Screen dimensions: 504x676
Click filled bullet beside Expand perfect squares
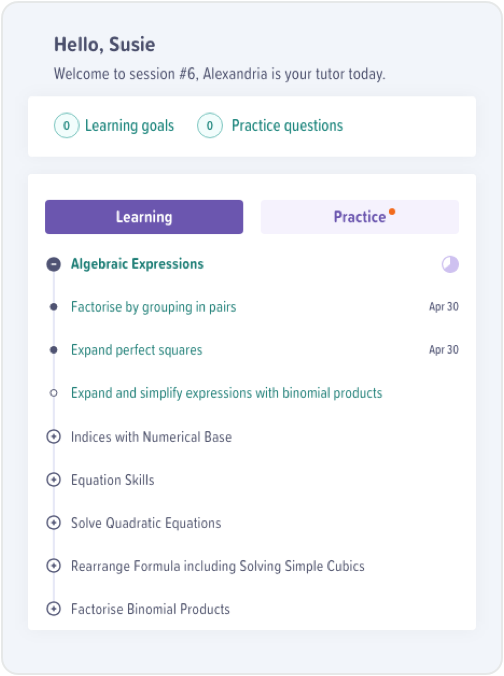coord(53,350)
